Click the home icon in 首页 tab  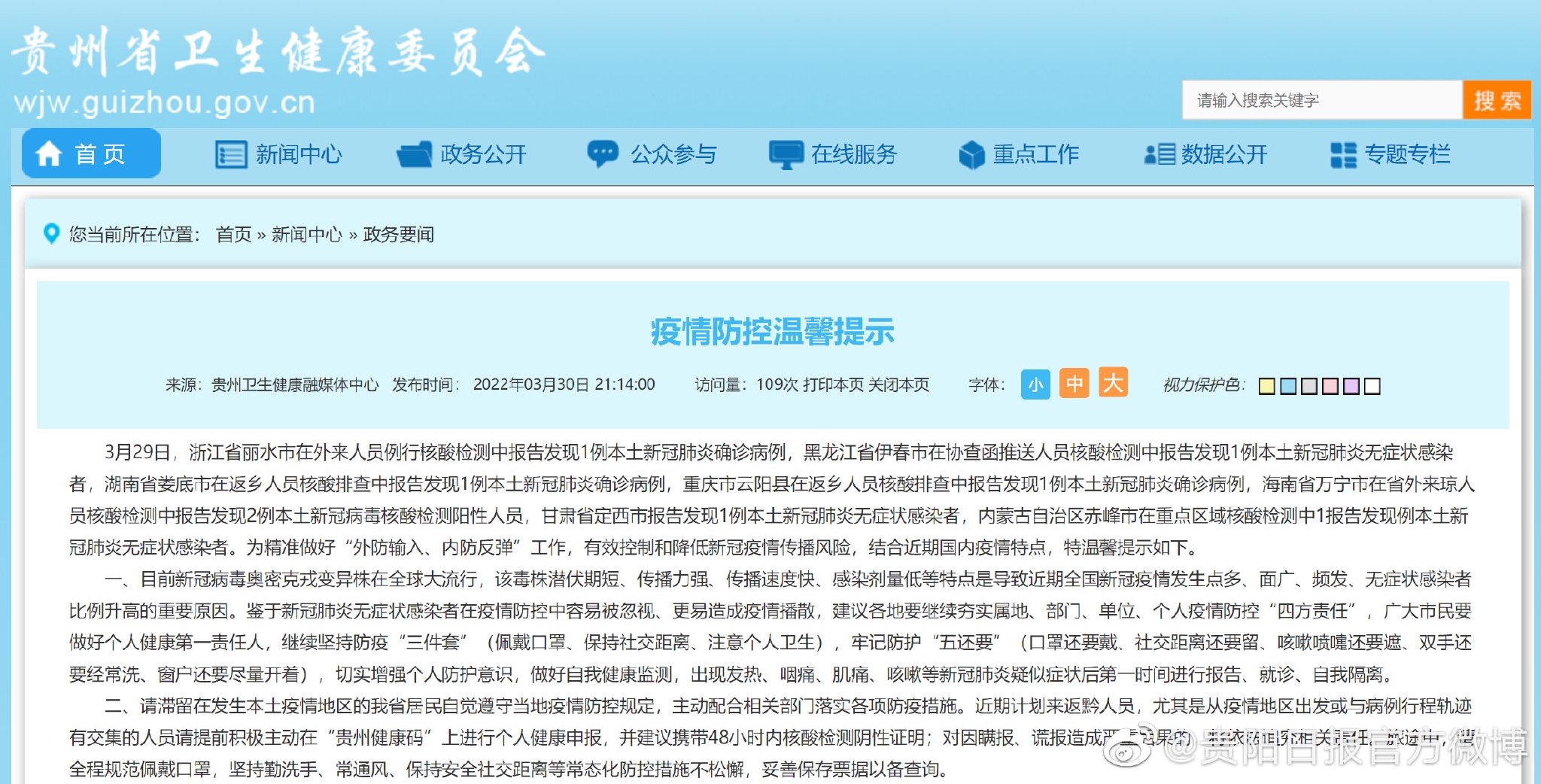click(49, 153)
